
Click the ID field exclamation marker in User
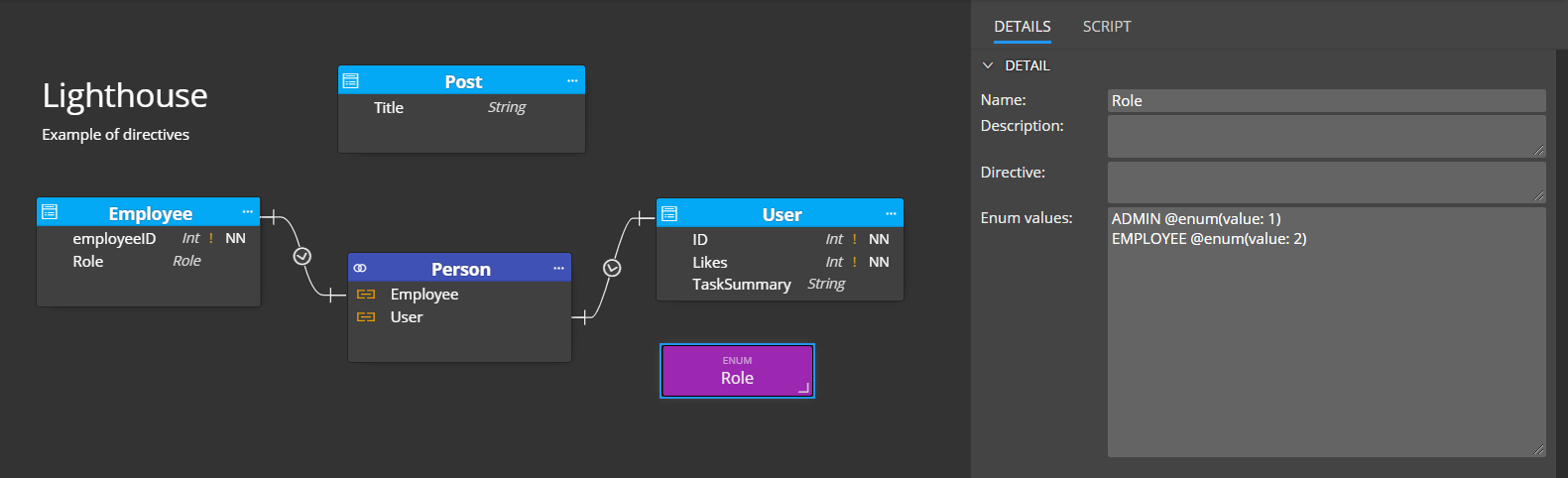click(855, 239)
